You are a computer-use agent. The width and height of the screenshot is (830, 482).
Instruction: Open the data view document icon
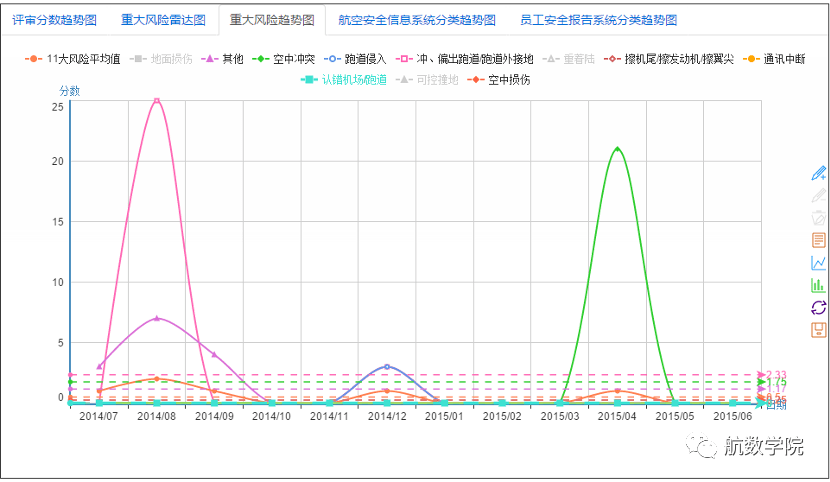tap(818, 240)
